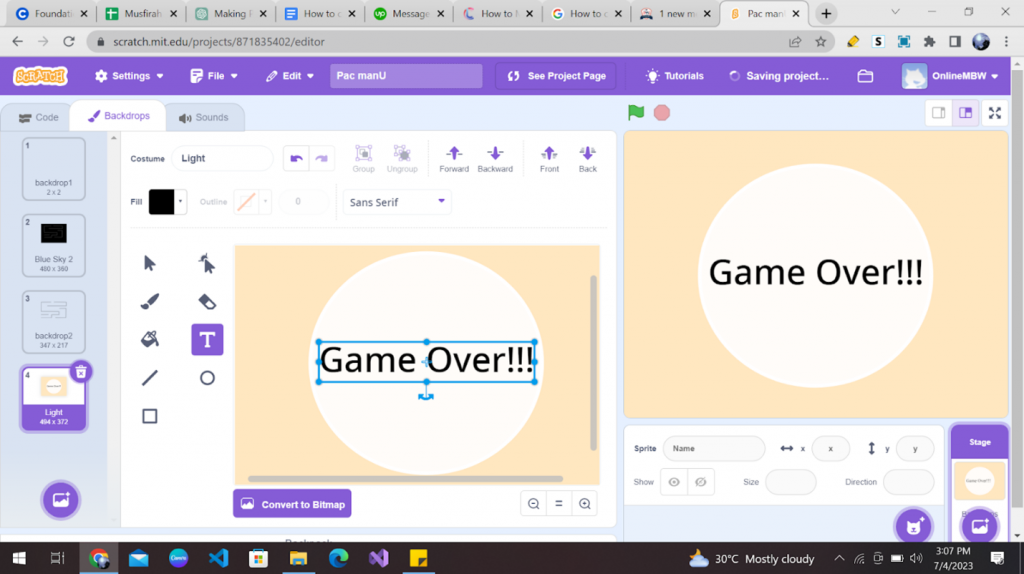
Task: Click the outline width field
Action: pyautogui.click(x=303, y=202)
